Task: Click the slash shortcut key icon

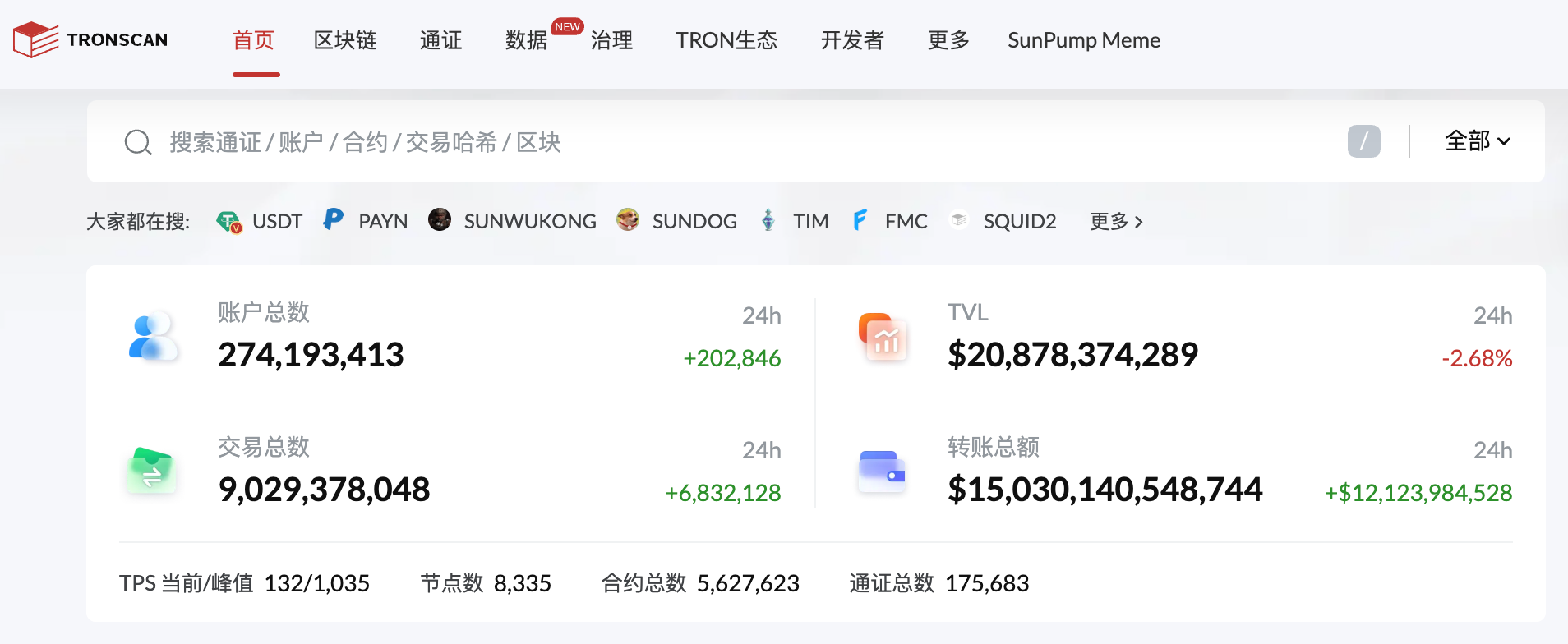Action: tap(1363, 141)
